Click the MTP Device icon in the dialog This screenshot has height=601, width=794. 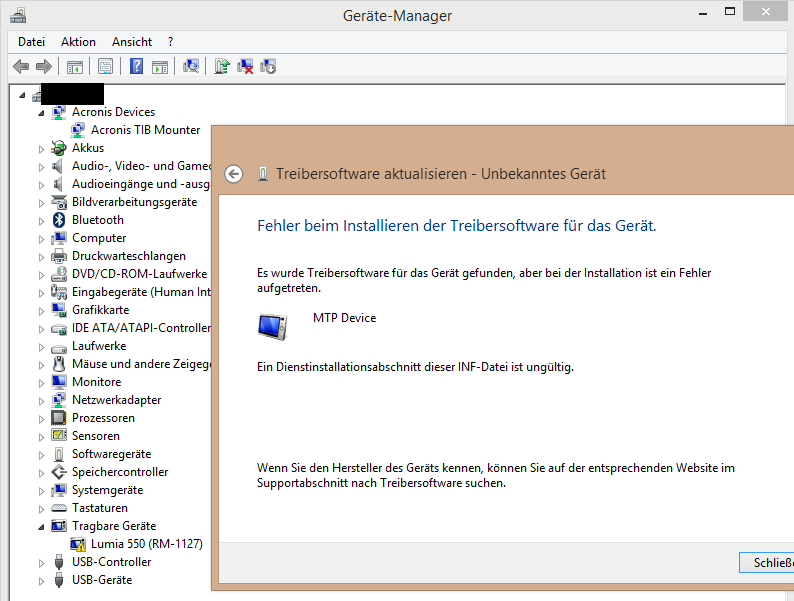click(273, 327)
